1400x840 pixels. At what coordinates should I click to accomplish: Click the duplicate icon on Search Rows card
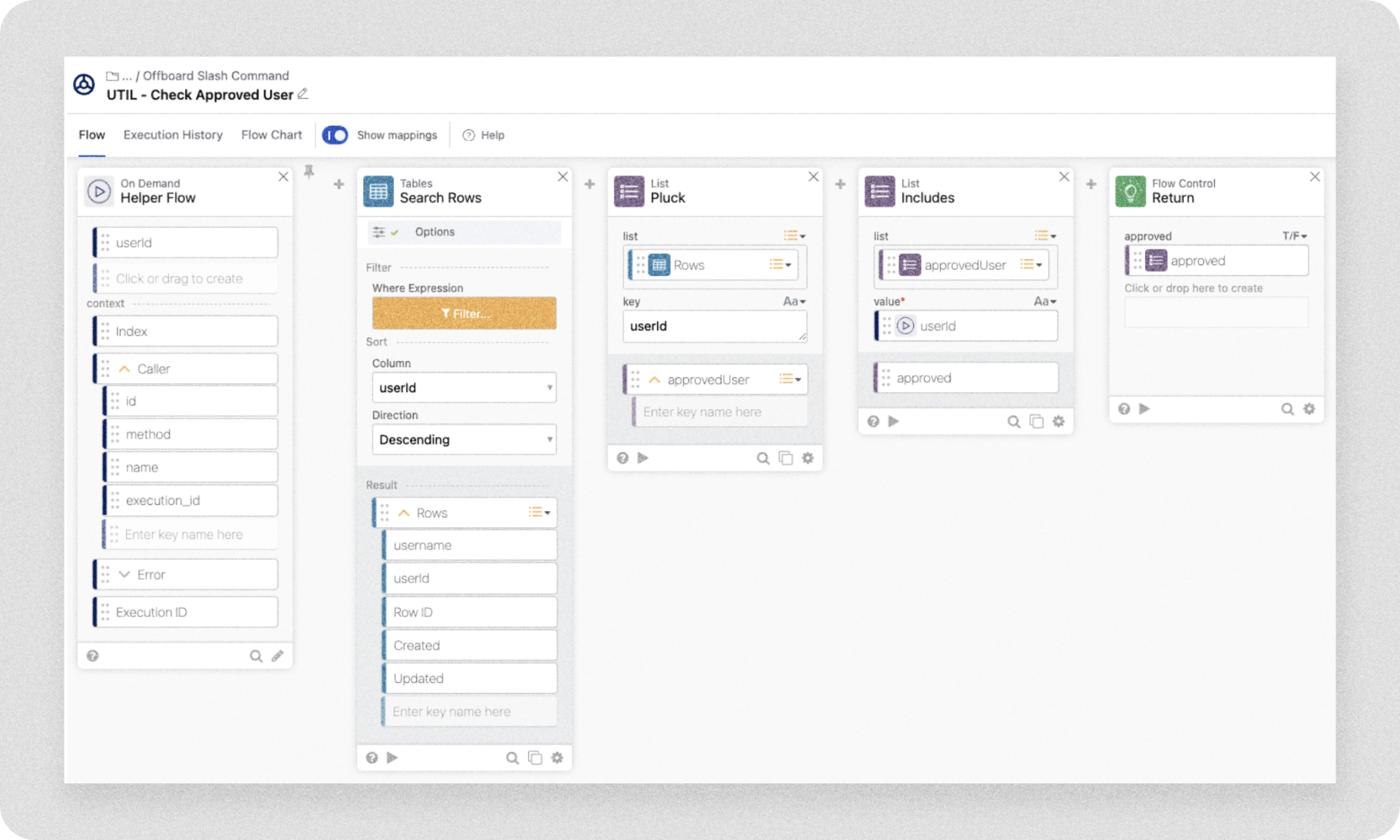tap(535, 758)
